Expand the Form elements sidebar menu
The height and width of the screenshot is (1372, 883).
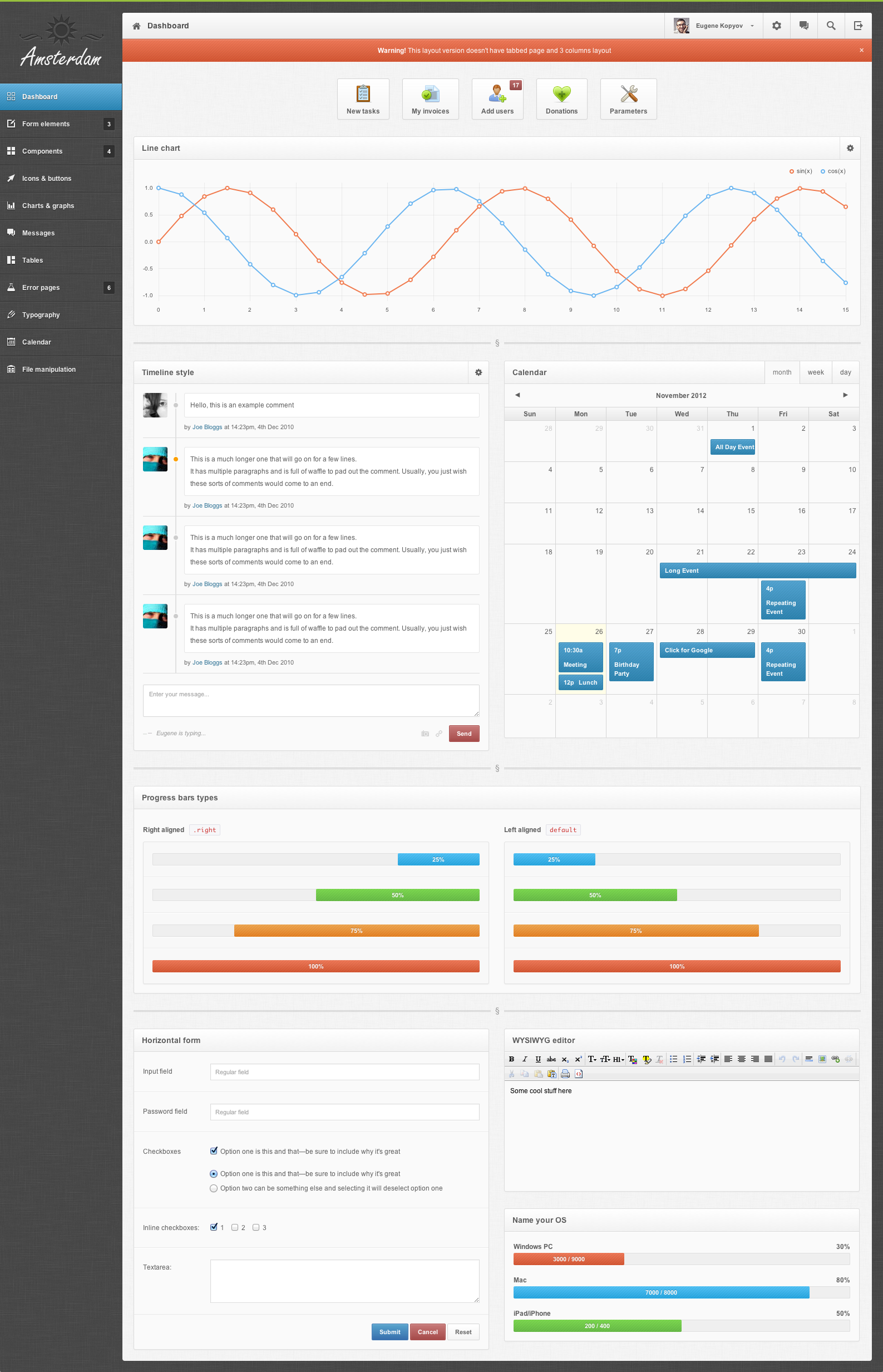tap(61, 124)
